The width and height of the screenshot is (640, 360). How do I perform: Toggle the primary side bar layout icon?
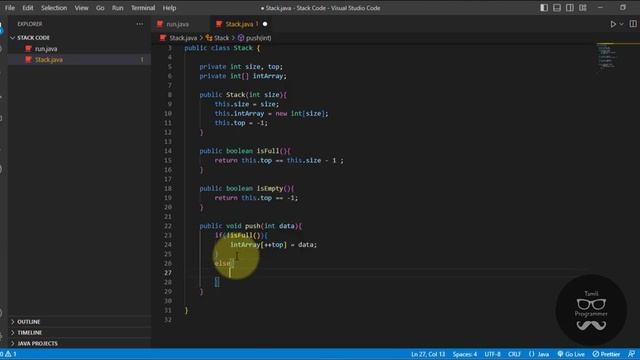coord(544,8)
